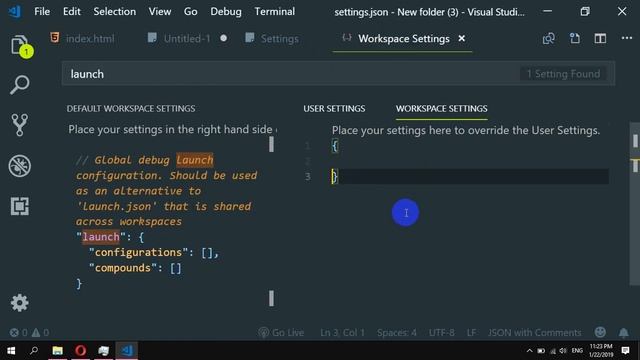640x360 pixels.
Task: Open notifications bell in status bar
Action: (624, 333)
